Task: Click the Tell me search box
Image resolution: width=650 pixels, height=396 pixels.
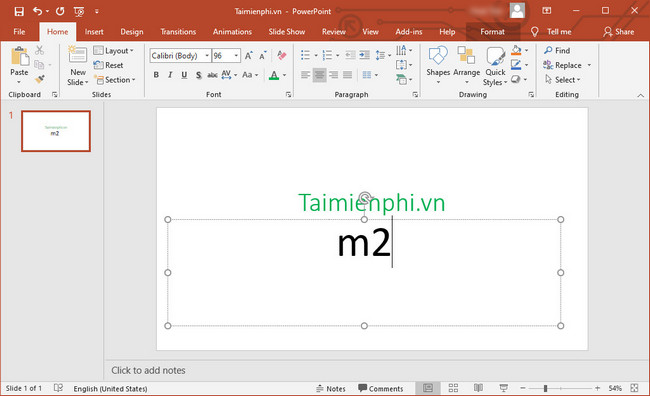Action: click(551, 32)
